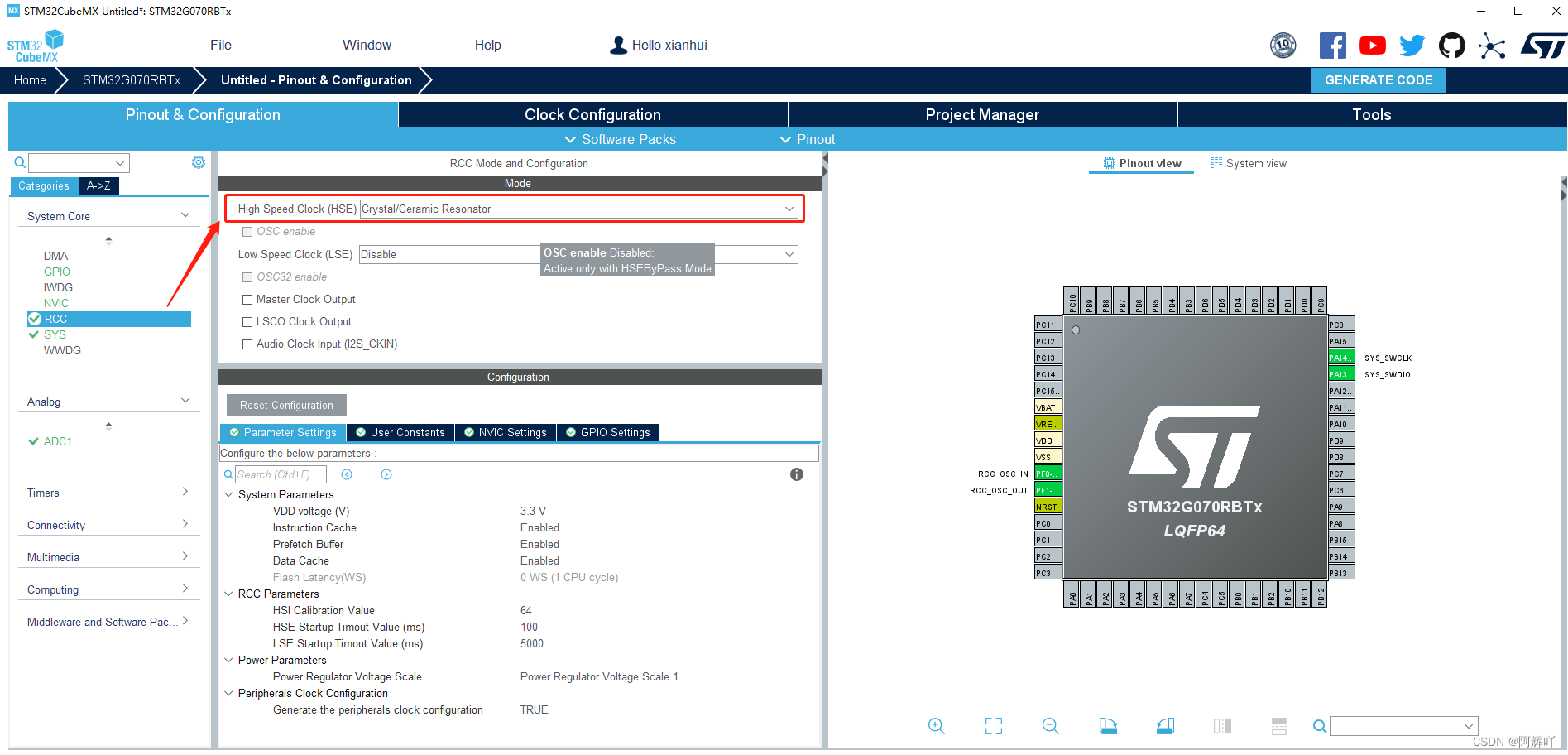Click the 10 years anniversary badge
Image resolution: width=1568 pixels, height=755 pixels.
coord(1283,46)
